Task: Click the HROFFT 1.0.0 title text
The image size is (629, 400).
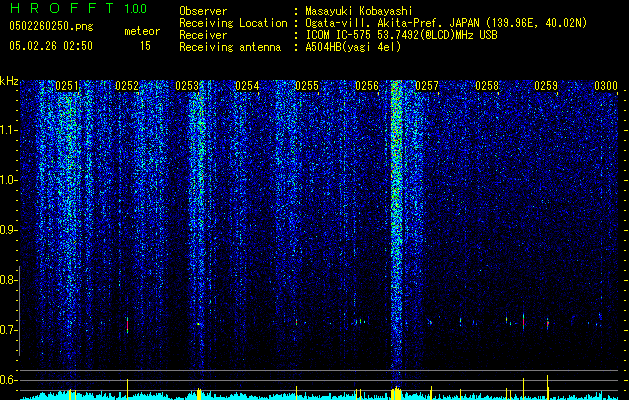Action: (x=78, y=8)
